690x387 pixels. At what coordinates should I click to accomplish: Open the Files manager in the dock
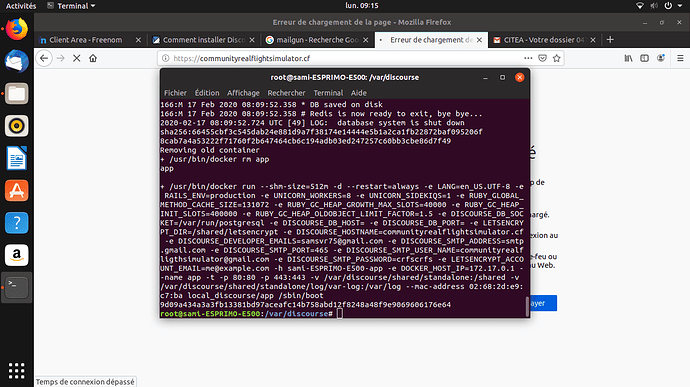17,94
